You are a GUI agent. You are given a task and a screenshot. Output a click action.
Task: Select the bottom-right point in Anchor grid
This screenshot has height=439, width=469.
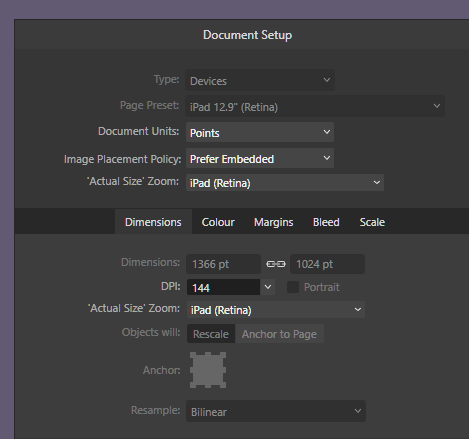click(x=223, y=385)
